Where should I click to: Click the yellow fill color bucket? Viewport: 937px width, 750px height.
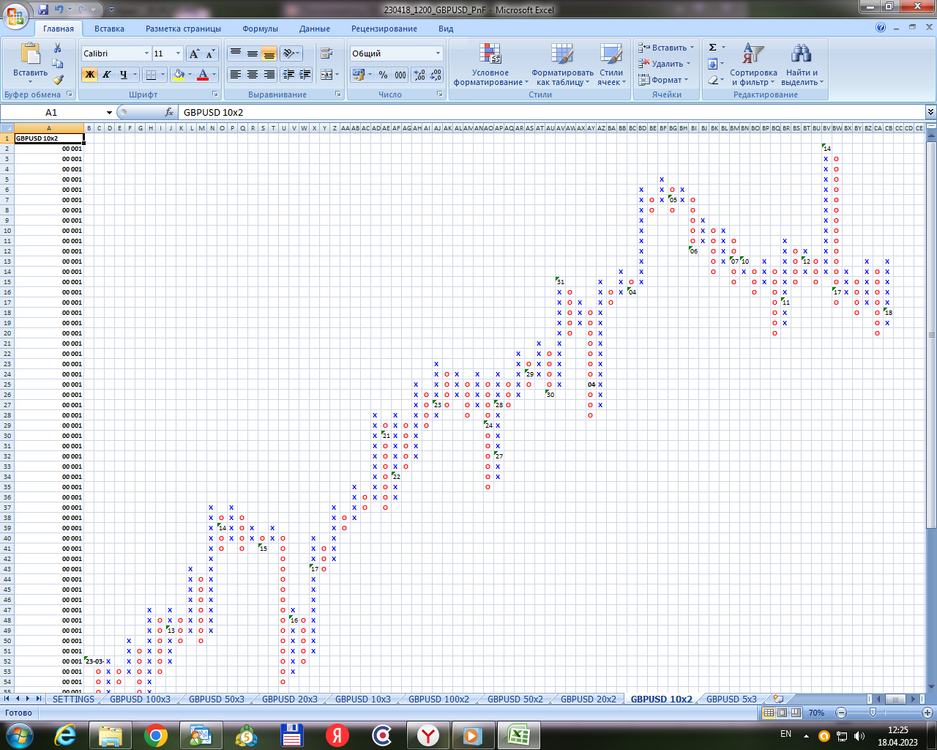tap(178, 75)
